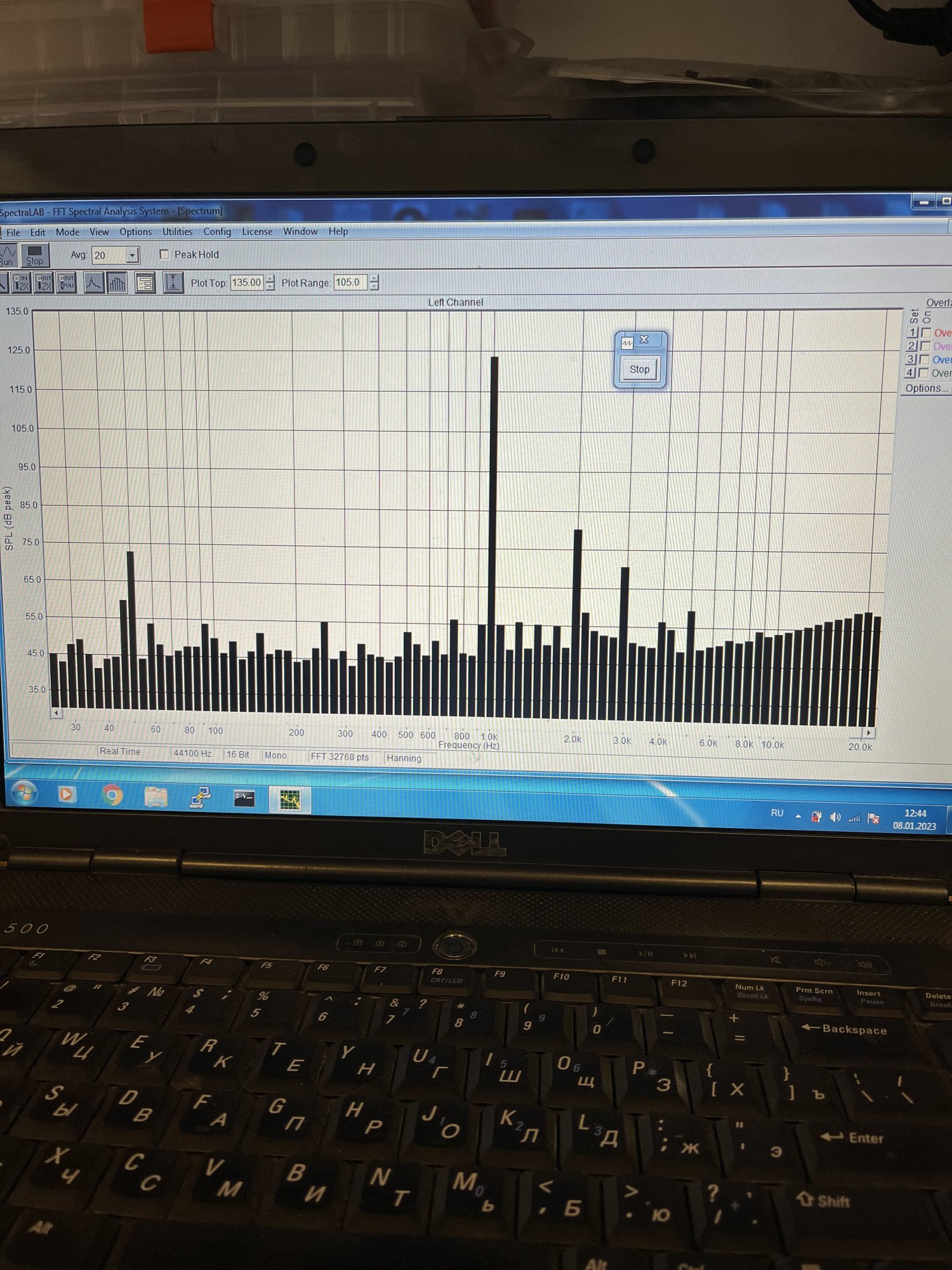
Task: Click the Plot Top value field
Action: [x=247, y=283]
